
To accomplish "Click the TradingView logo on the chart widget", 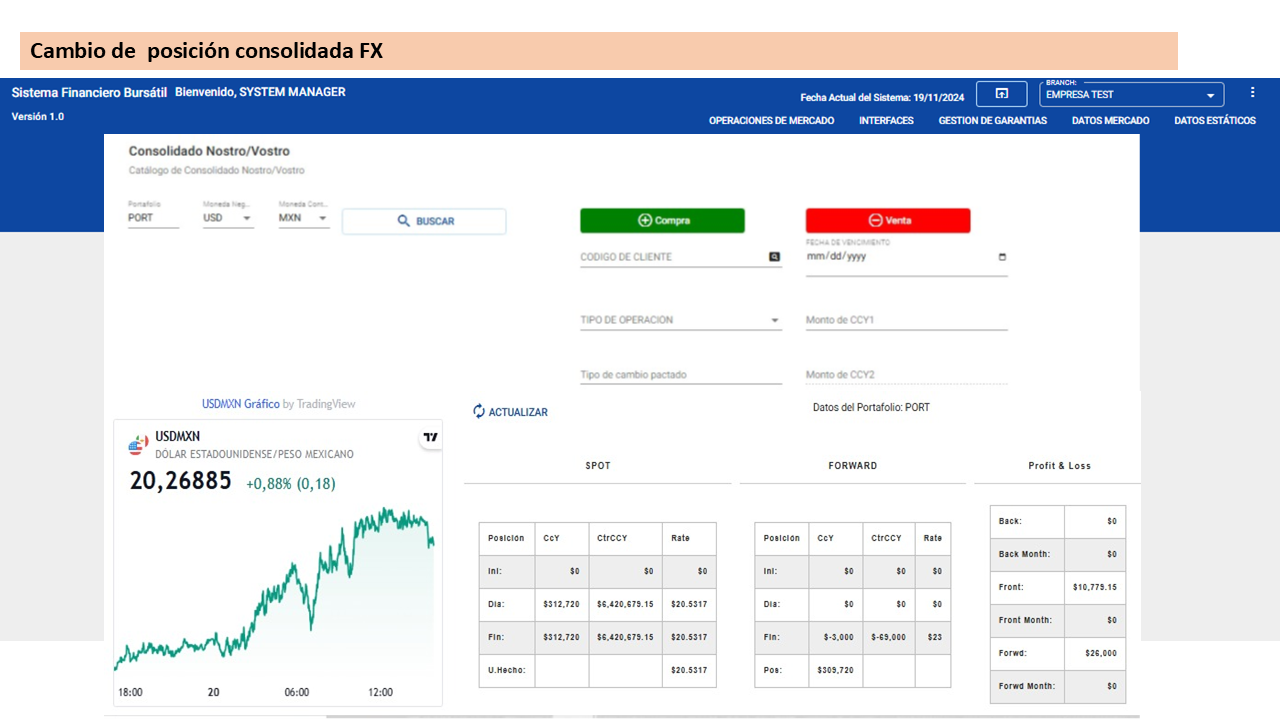I will 428,437.
